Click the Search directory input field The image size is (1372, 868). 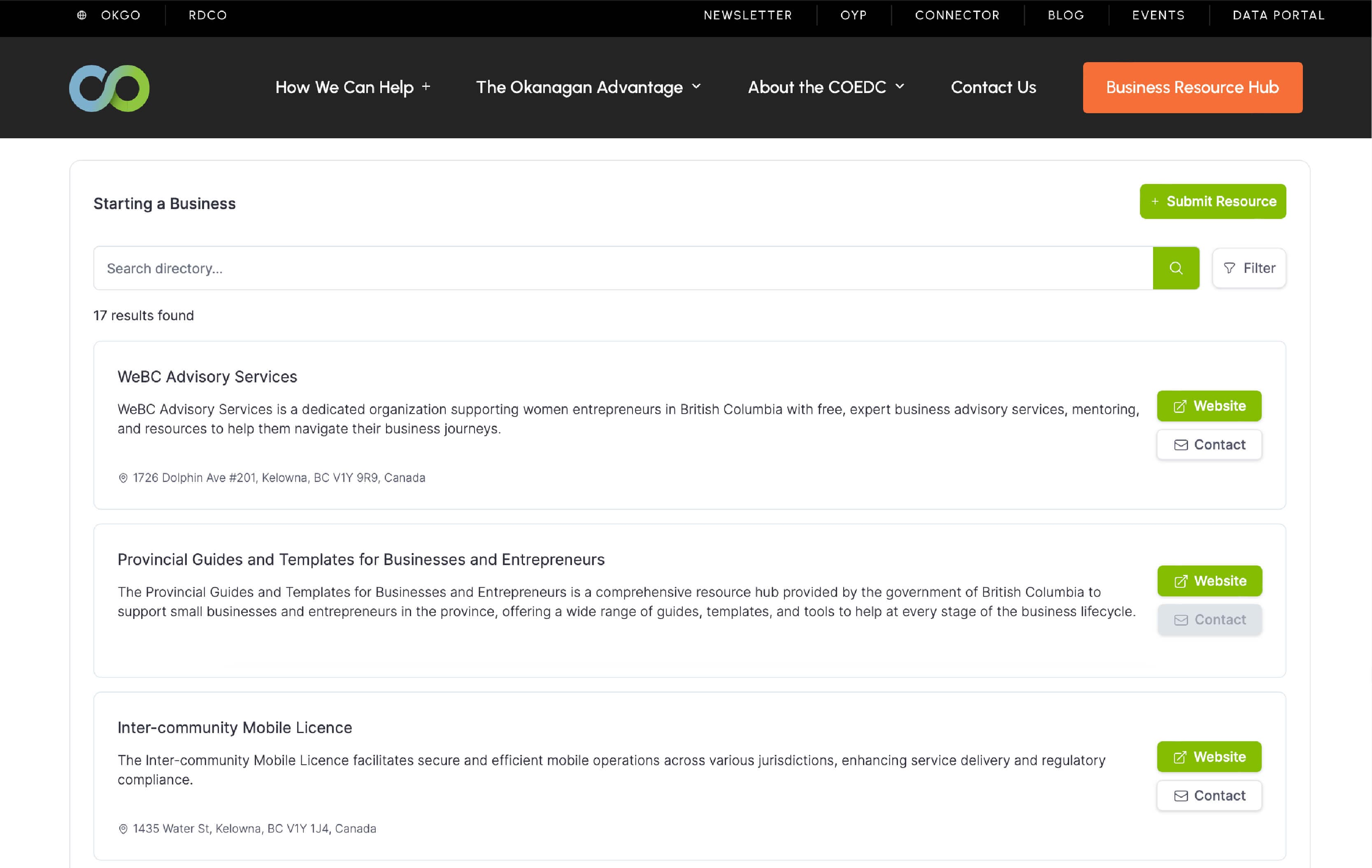click(623, 268)
